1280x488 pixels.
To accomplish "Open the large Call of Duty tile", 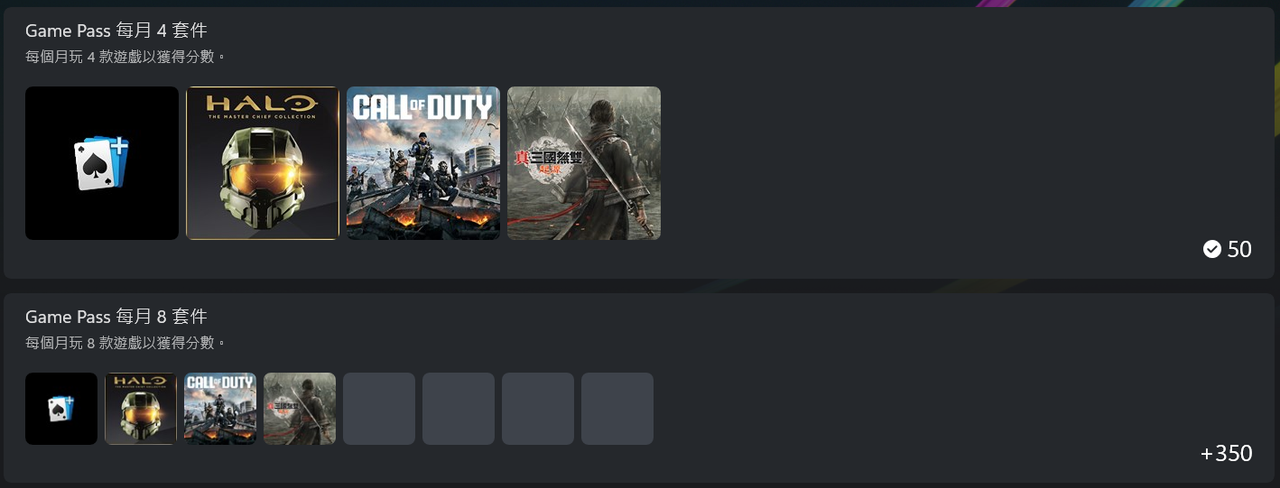I will tap(423, 163).
